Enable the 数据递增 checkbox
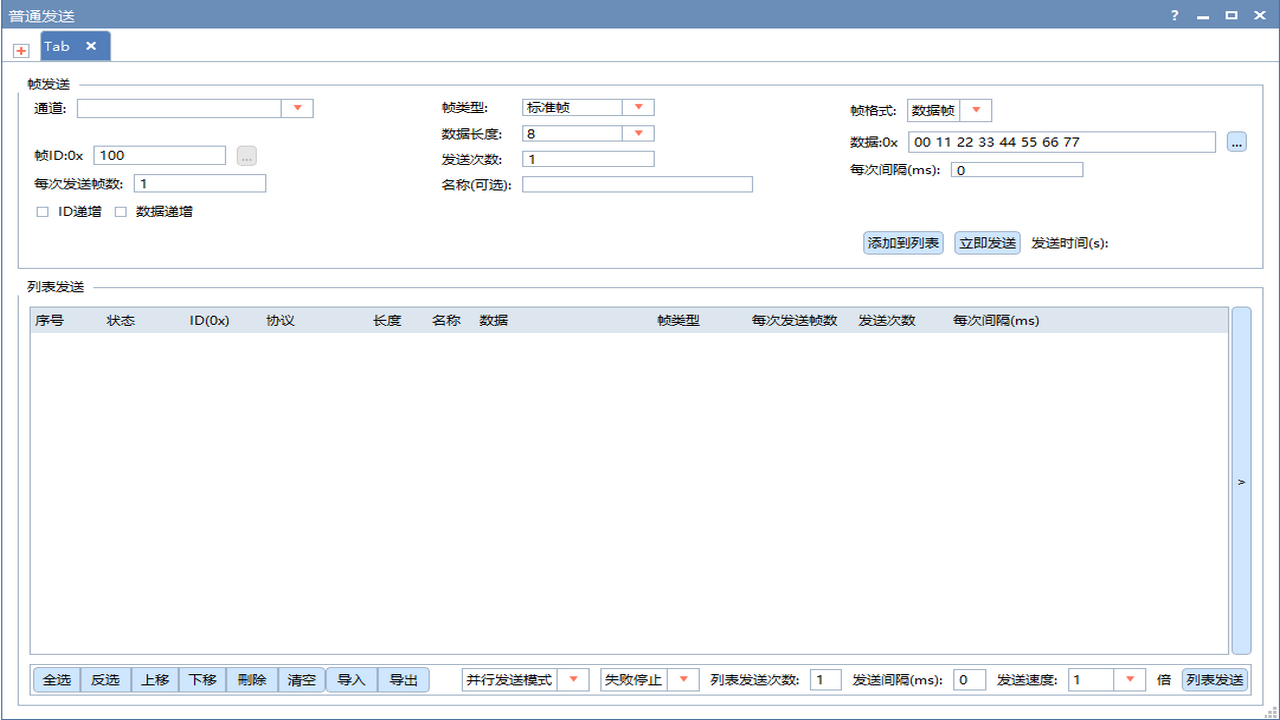Screen dimensions: 1280x720 point(121,211)
